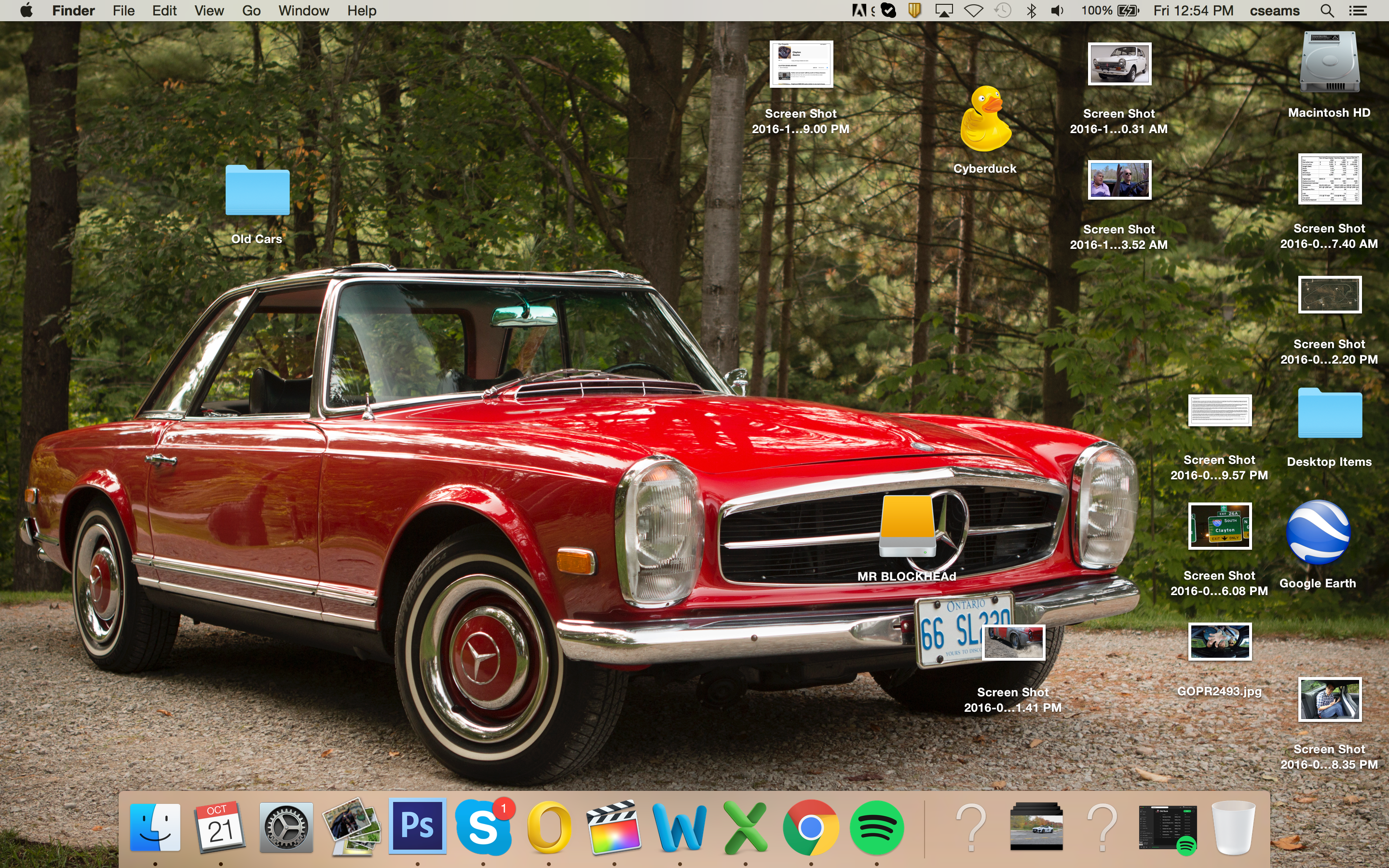Launch Microsoft Word from the Dock
Screen dimensions: 1389x868
pos(680,827)
